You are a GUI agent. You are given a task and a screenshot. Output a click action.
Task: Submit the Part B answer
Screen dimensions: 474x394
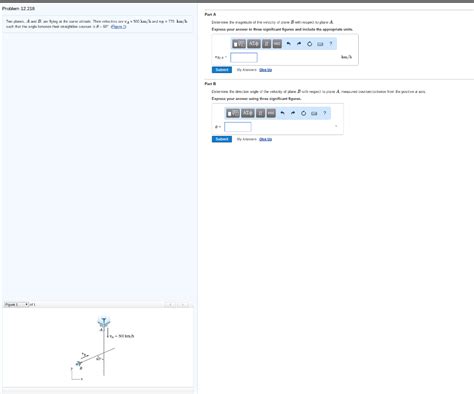coord(222,139)
